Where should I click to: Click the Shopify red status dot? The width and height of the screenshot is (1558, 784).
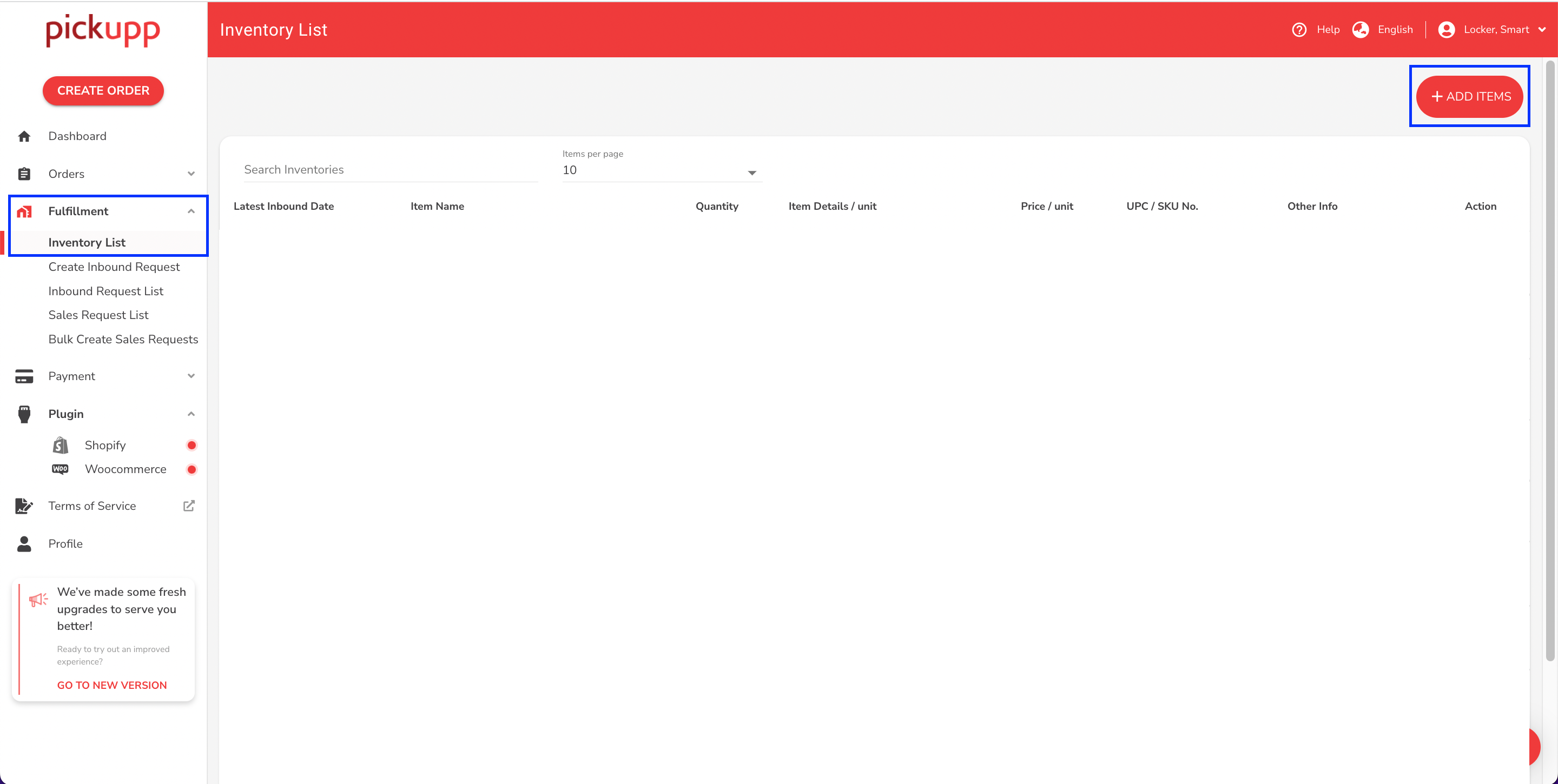coord(192,446)
